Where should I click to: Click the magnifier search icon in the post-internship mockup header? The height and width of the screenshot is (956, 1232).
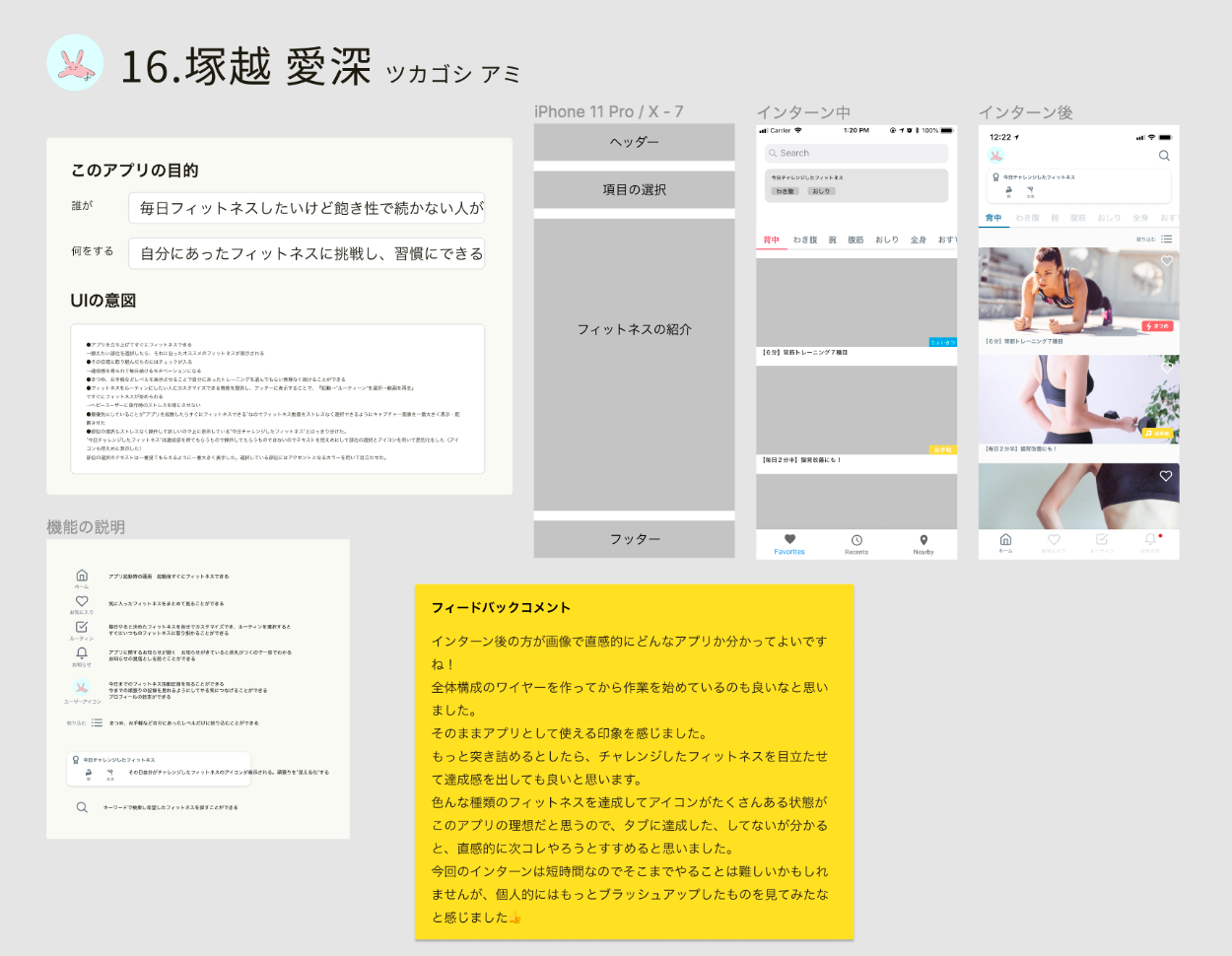(1164, 156)
